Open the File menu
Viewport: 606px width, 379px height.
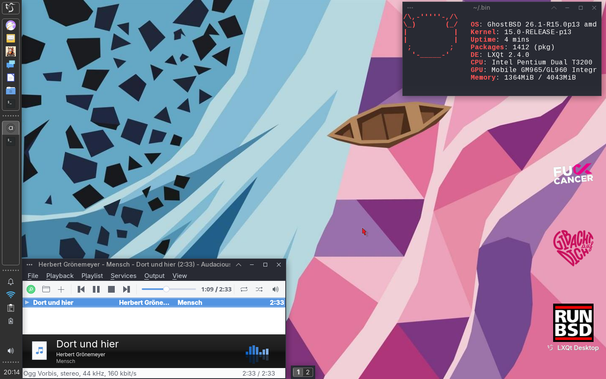click(33, 276)
